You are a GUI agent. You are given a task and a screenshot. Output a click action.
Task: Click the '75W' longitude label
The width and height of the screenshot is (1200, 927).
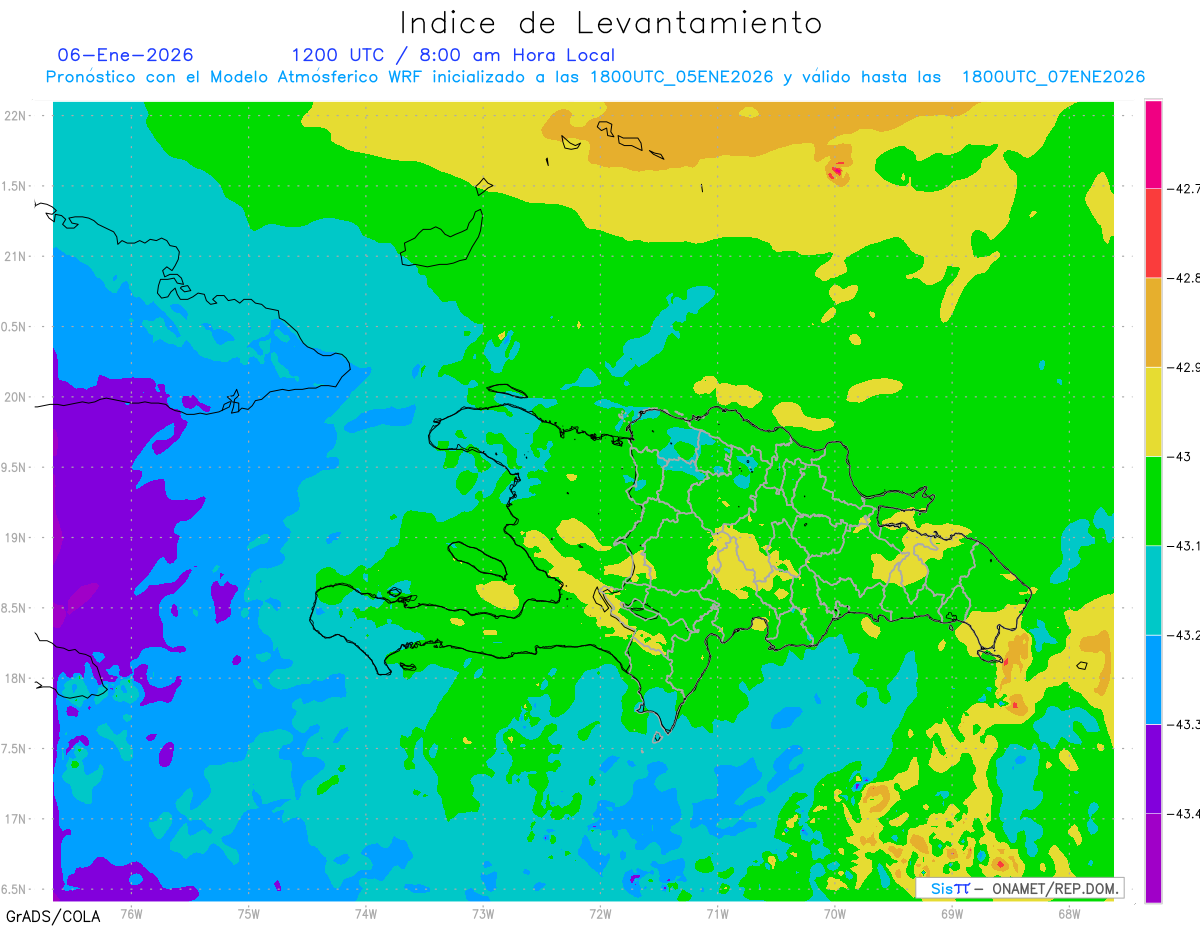click(x=248, y=913)
